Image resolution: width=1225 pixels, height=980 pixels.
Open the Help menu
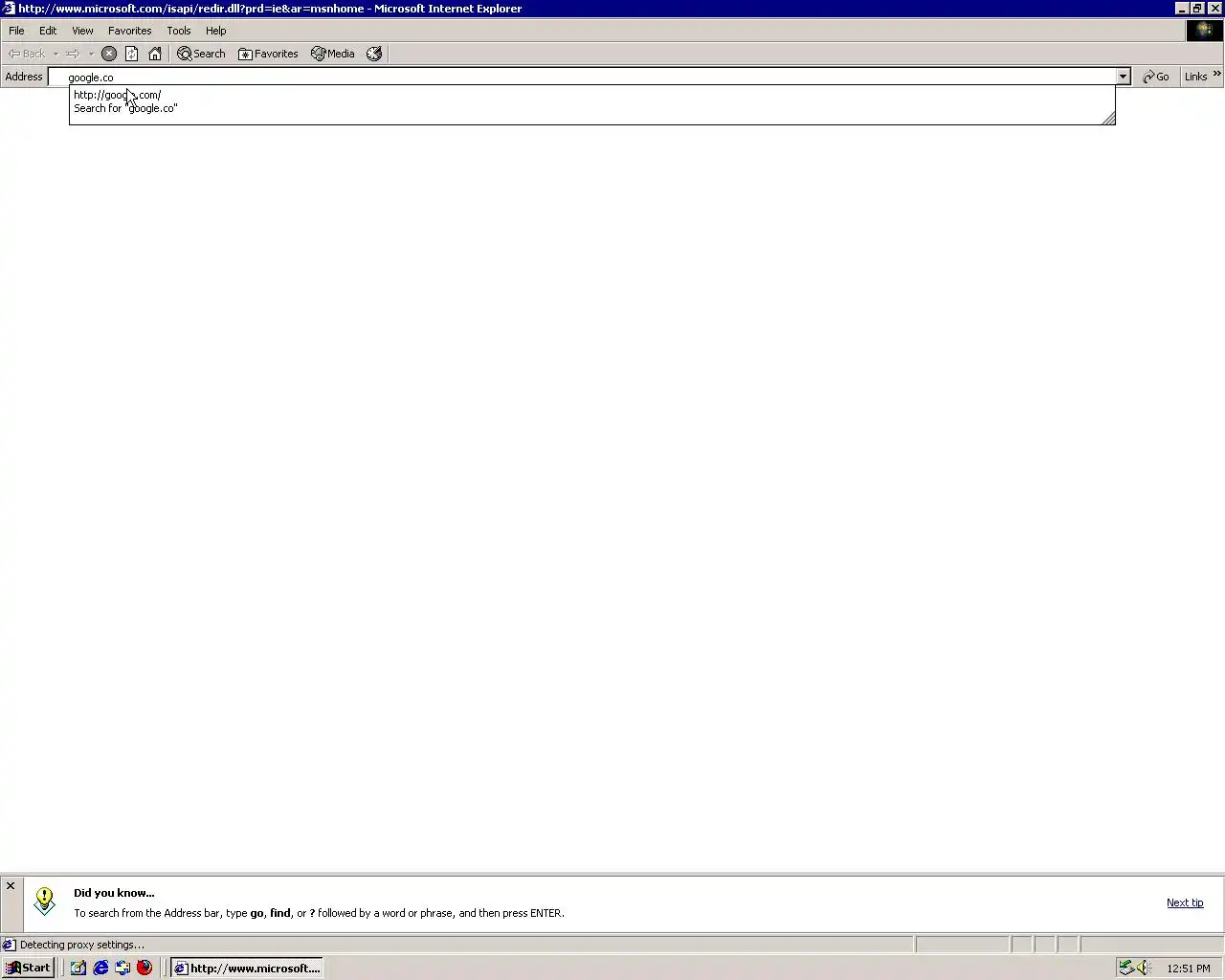pyautogui.click(x=216, y=31)
